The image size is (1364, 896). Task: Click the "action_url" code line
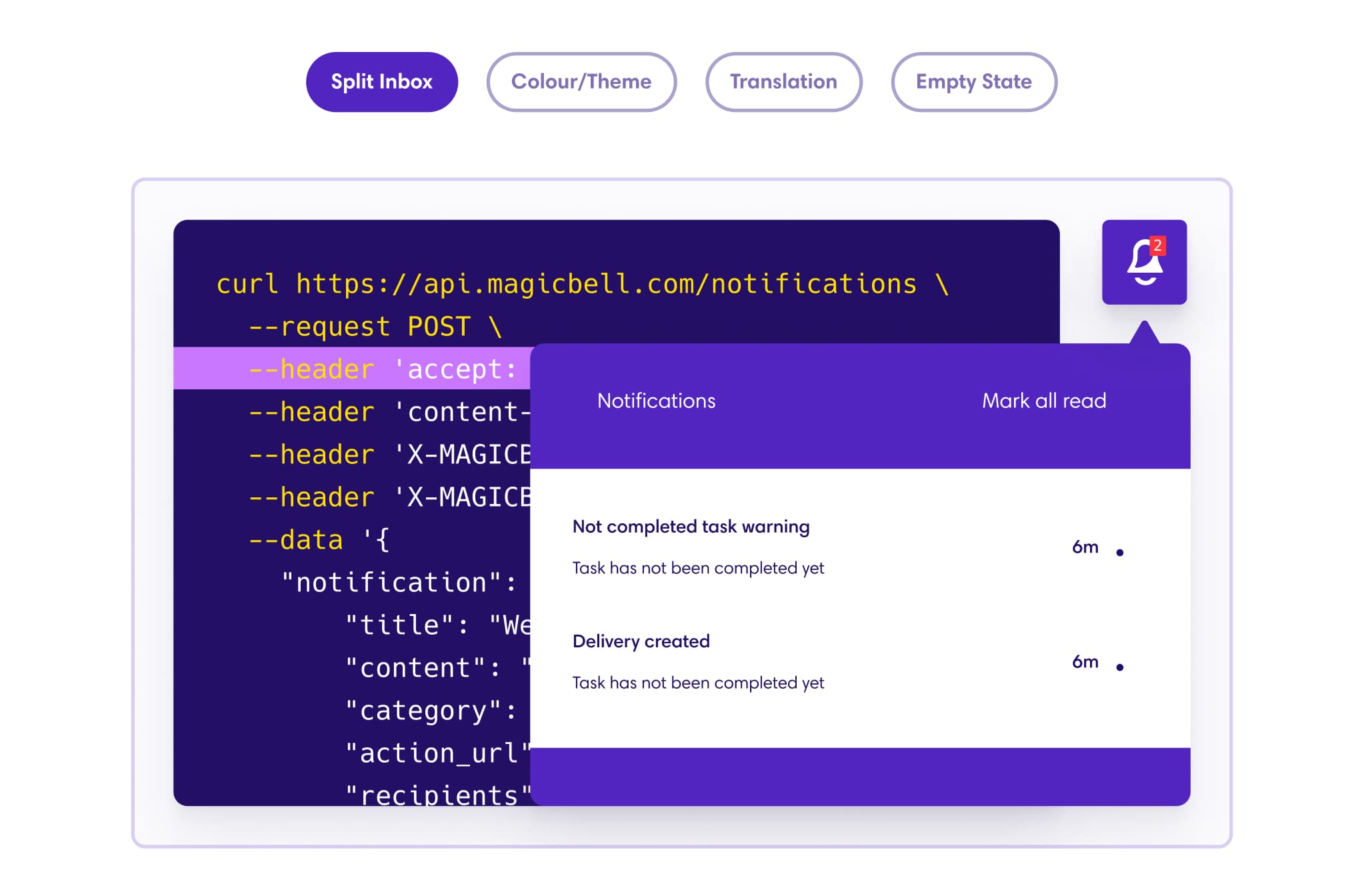pyautogui.click(x=437, y=753)
